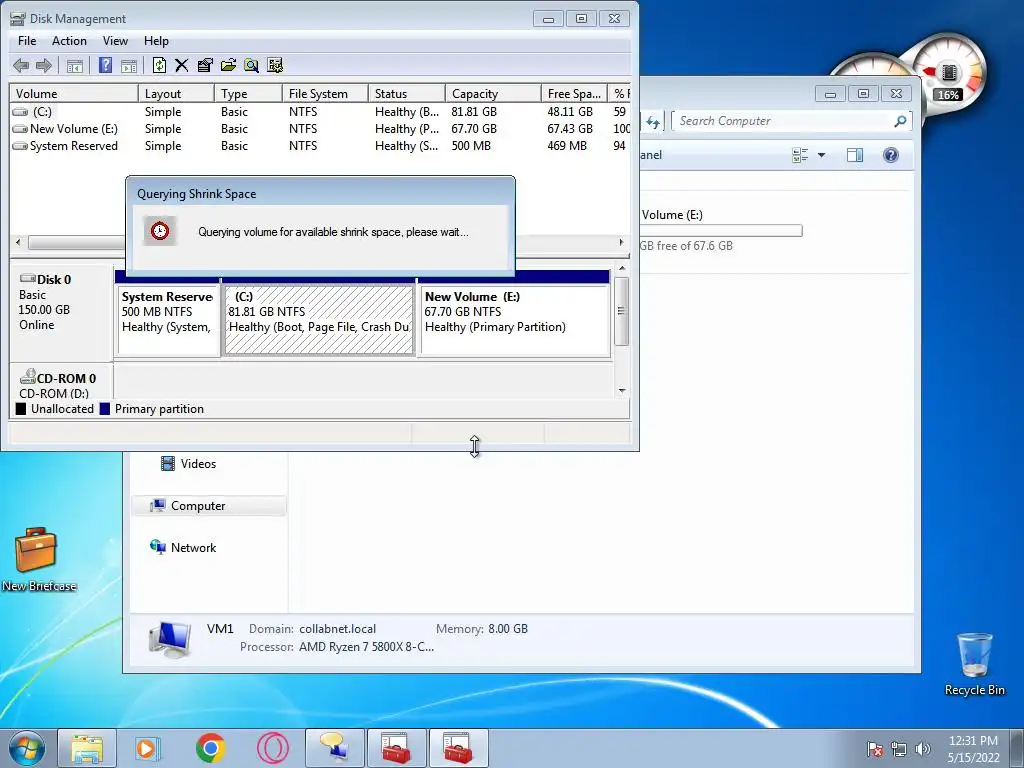1024x768 pixels.
Task: Select the (C:) volume row in list
Action: 320,112
